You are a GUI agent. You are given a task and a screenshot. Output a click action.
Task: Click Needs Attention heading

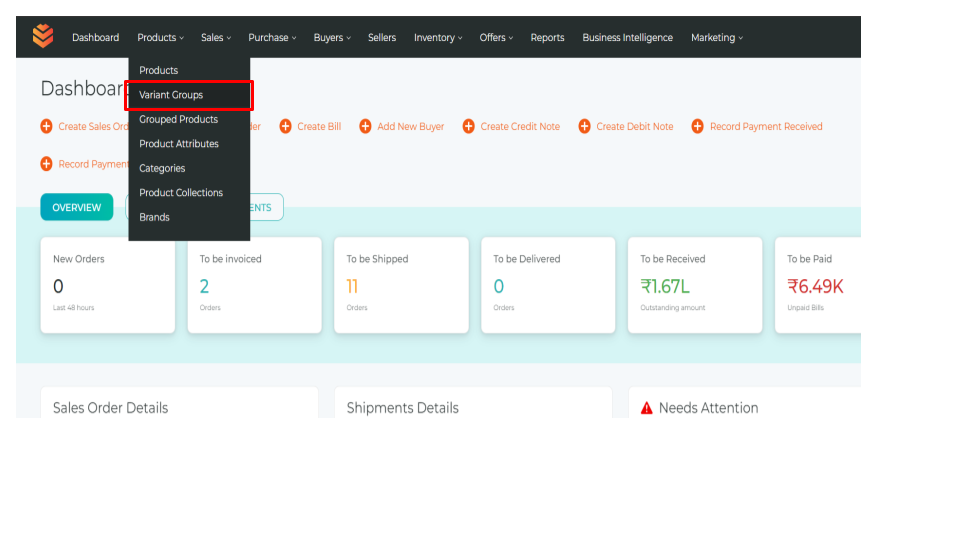[x=708, y=408]
